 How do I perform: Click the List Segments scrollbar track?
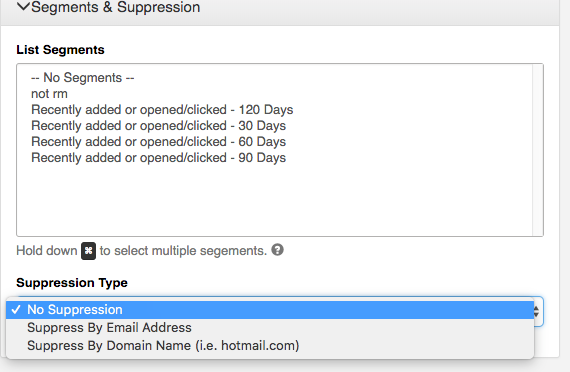tap(537, 150)
